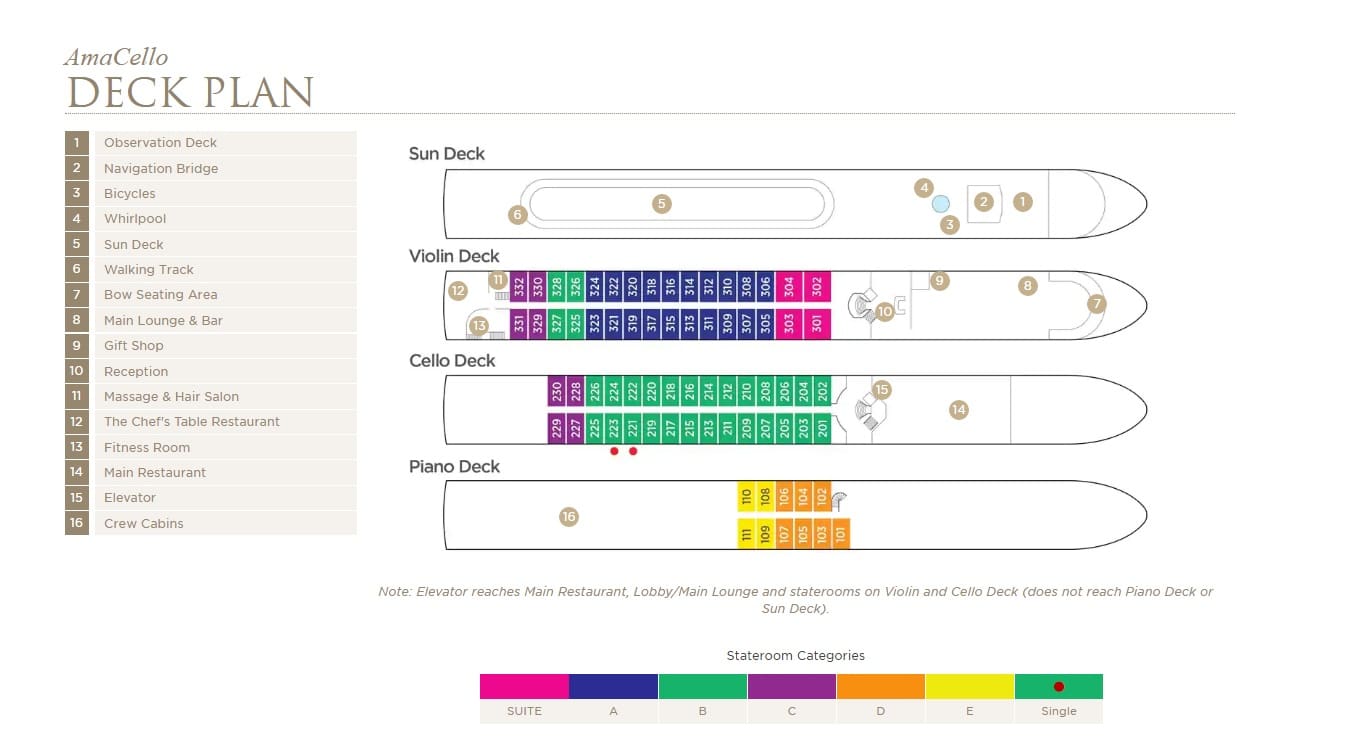Click the Single category swatch with red dot
The height and width of the screenshot is (746, 1357).
pos(1058,686)
